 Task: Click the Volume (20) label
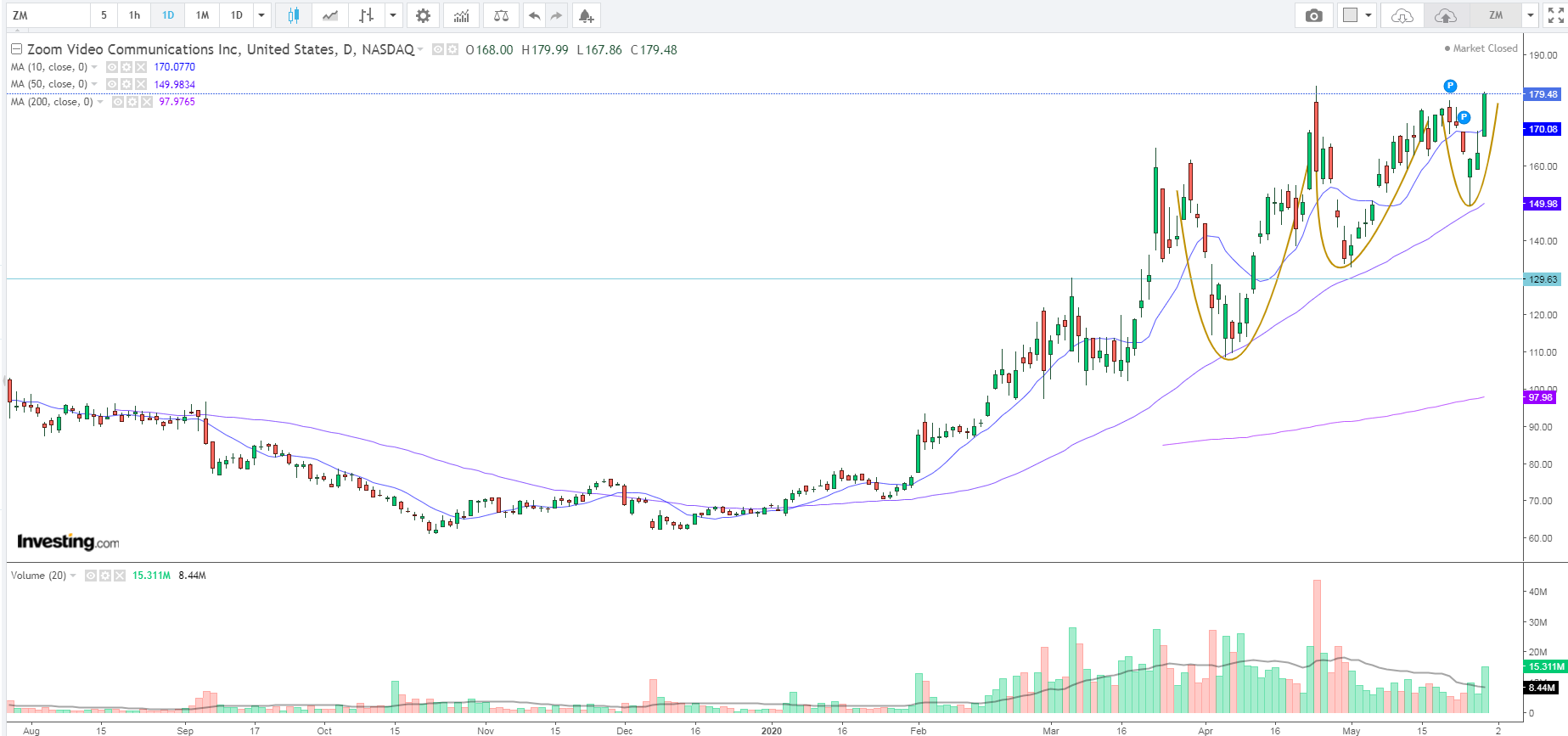(x=38, y=576)
